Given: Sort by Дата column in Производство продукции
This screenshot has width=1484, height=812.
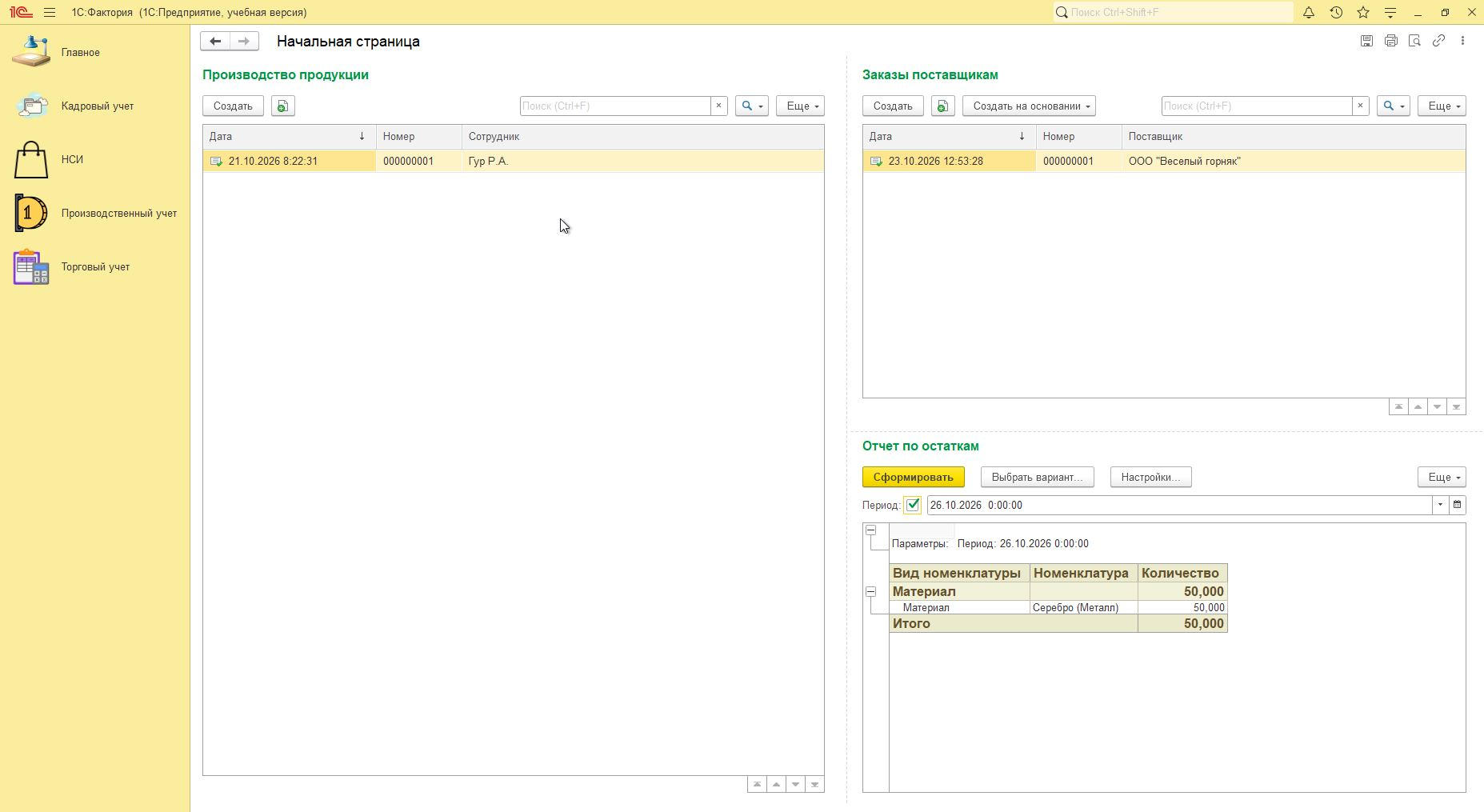Looking at the screenshot, I should pos(290,137).
